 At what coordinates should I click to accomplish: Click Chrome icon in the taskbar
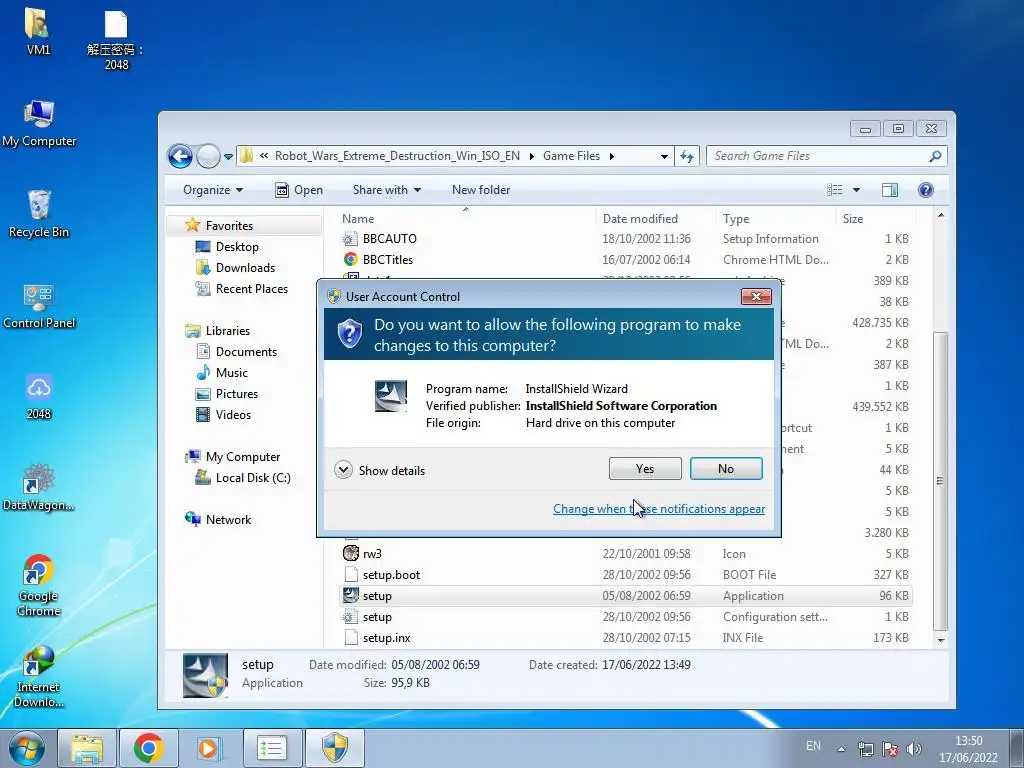tap(148, 748)
